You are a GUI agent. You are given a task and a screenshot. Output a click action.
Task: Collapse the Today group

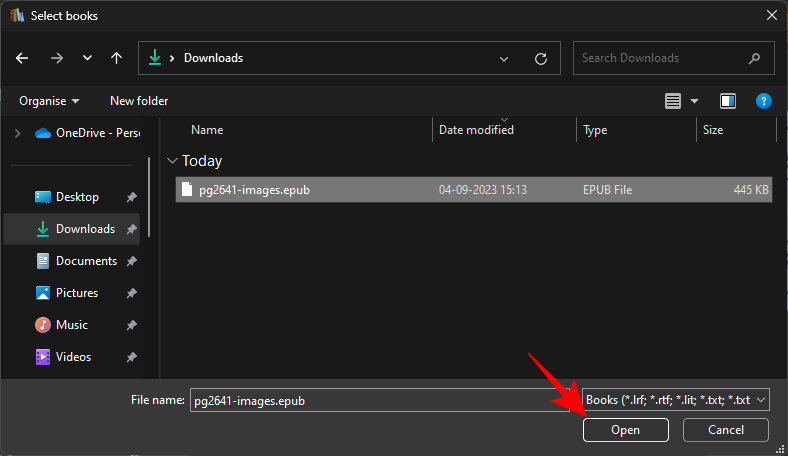(173, 161)
